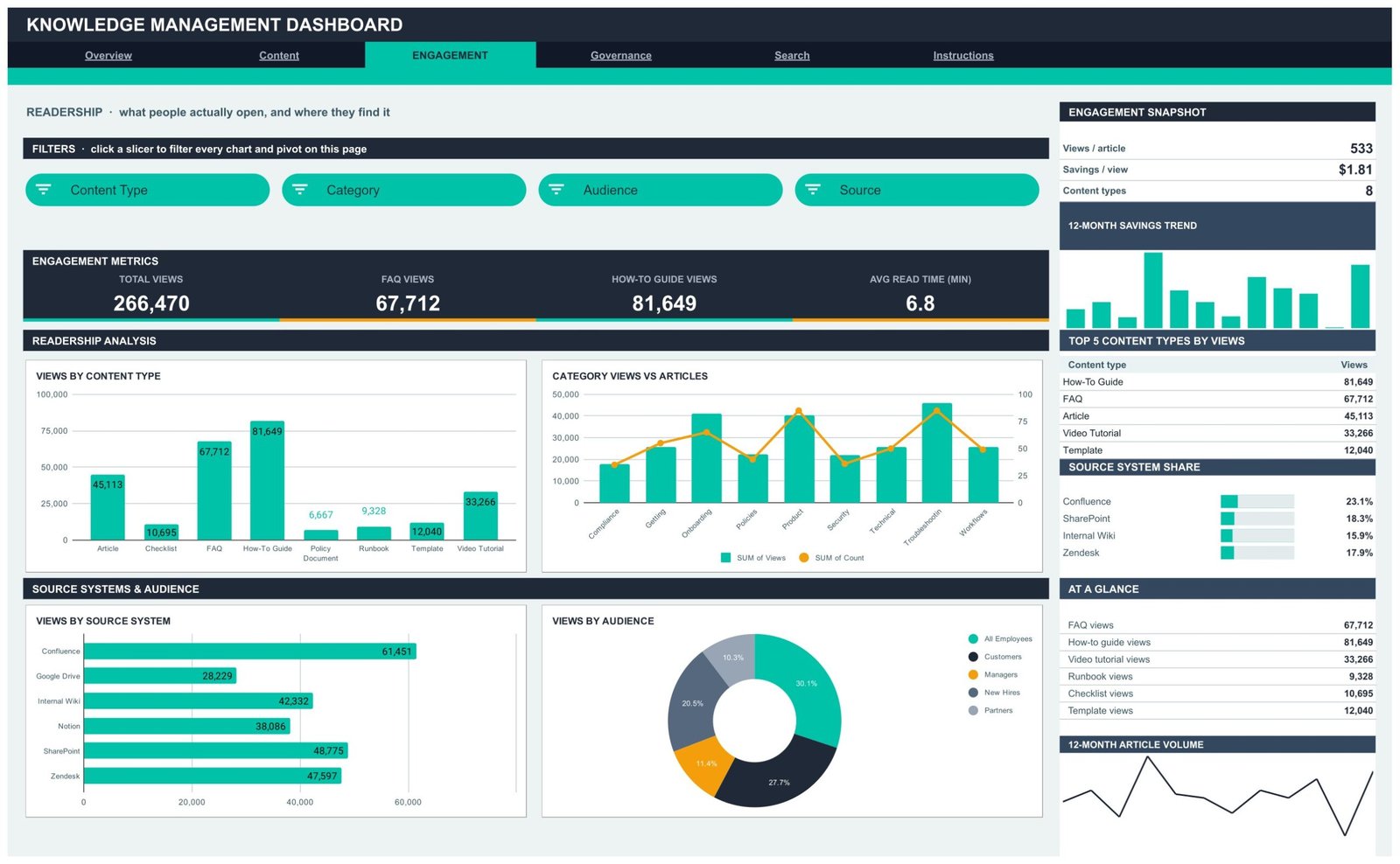Image resolution: width=1400 pixels, height=864 pixels.
Task: Switch to the Content tab
Action: click(x=279, y=55)
